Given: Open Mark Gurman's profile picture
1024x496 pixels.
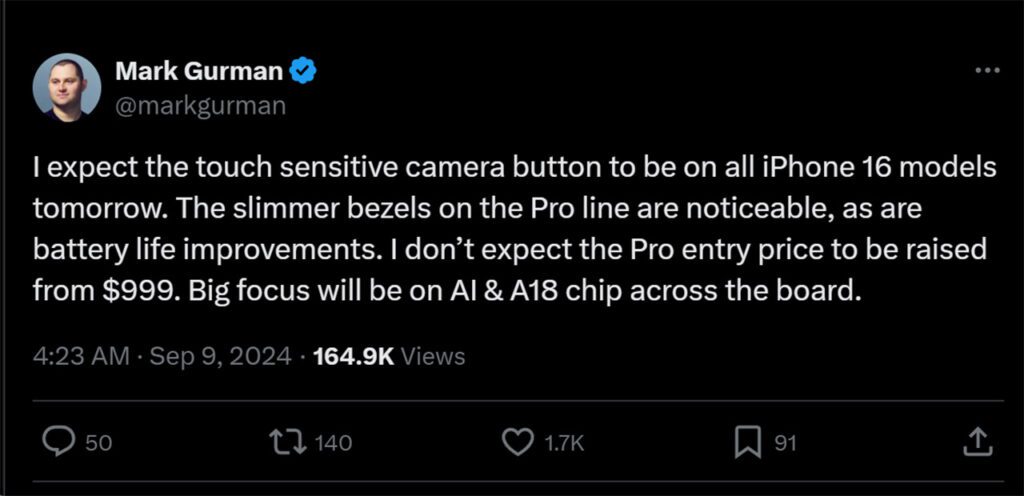Looking at the screenshot, I should pos(67,87).
